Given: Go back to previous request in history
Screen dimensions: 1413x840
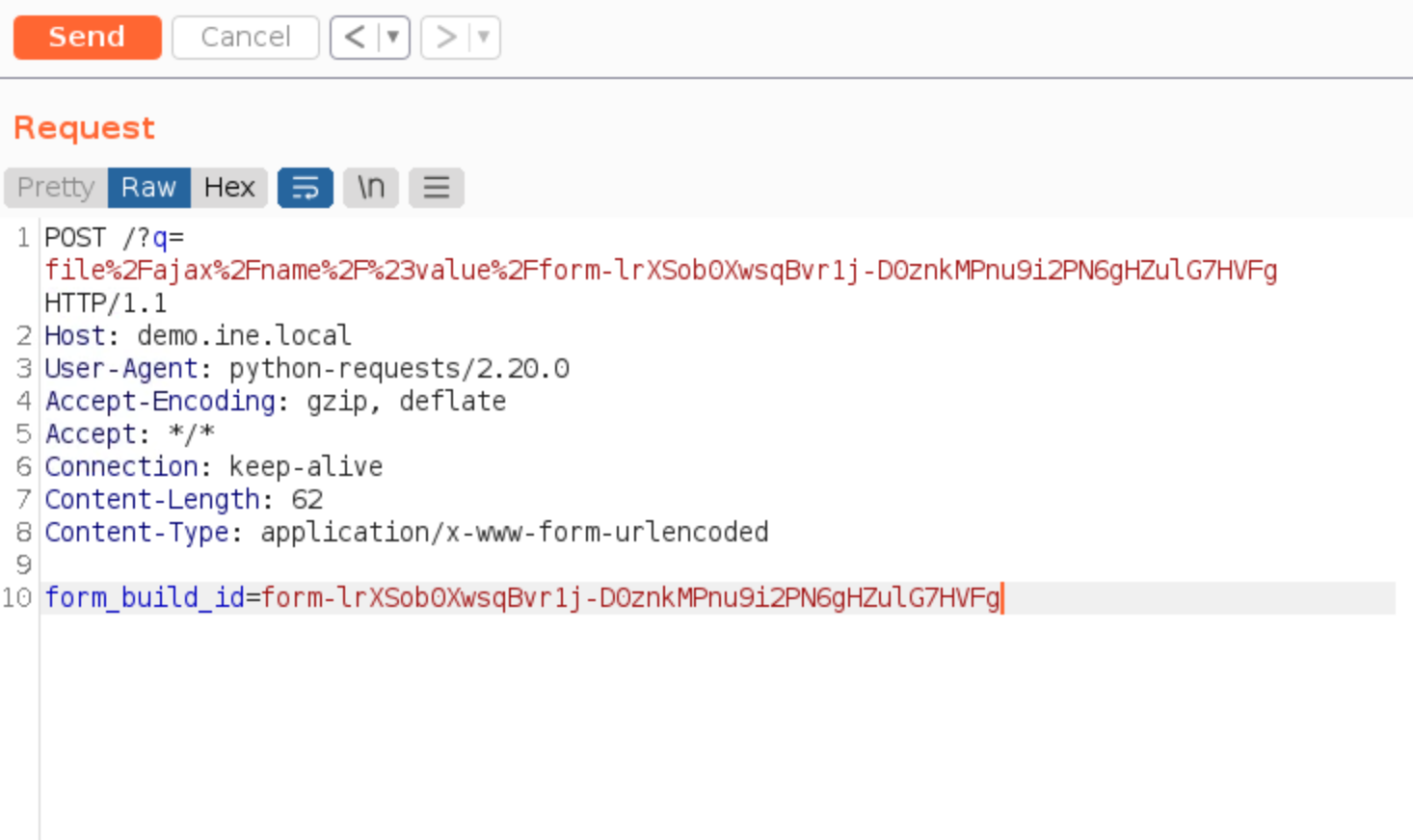Looking at the screenshot, I should coord(354,38).
